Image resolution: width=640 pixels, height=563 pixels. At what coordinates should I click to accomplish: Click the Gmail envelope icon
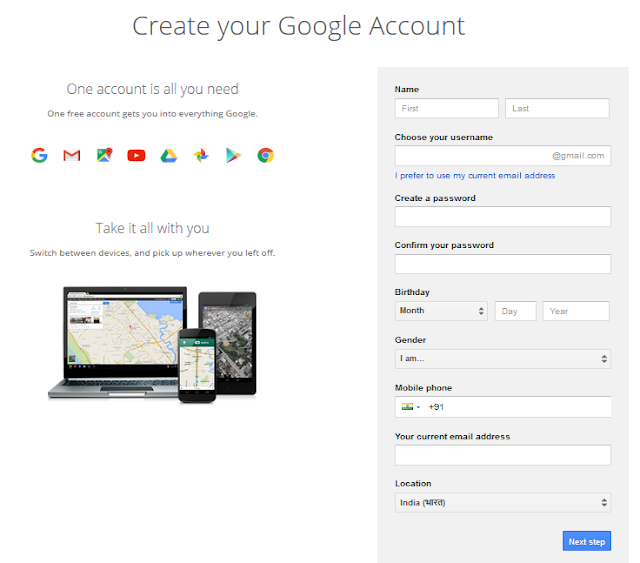72,155
